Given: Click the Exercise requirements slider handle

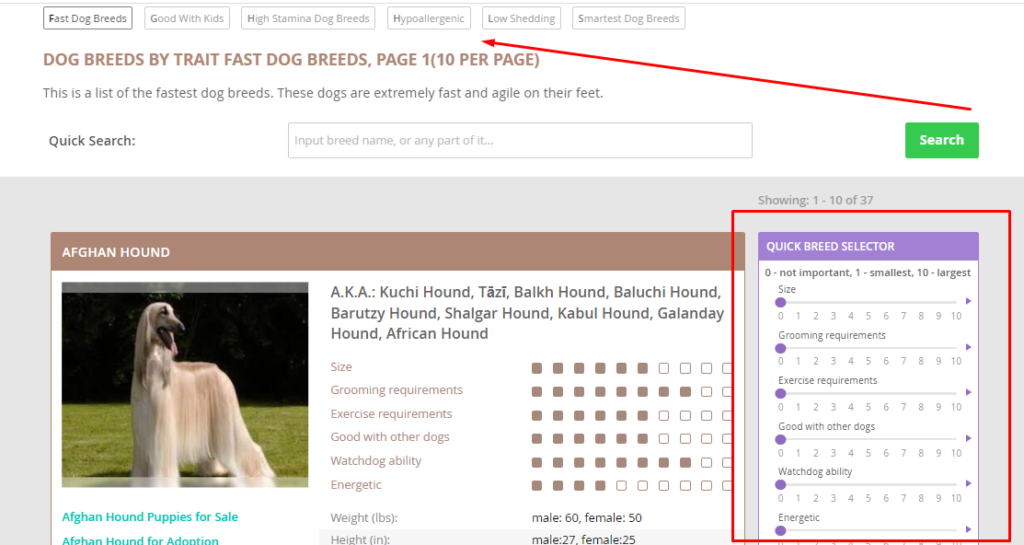Looking at the screenshot, I should point(780,394).
